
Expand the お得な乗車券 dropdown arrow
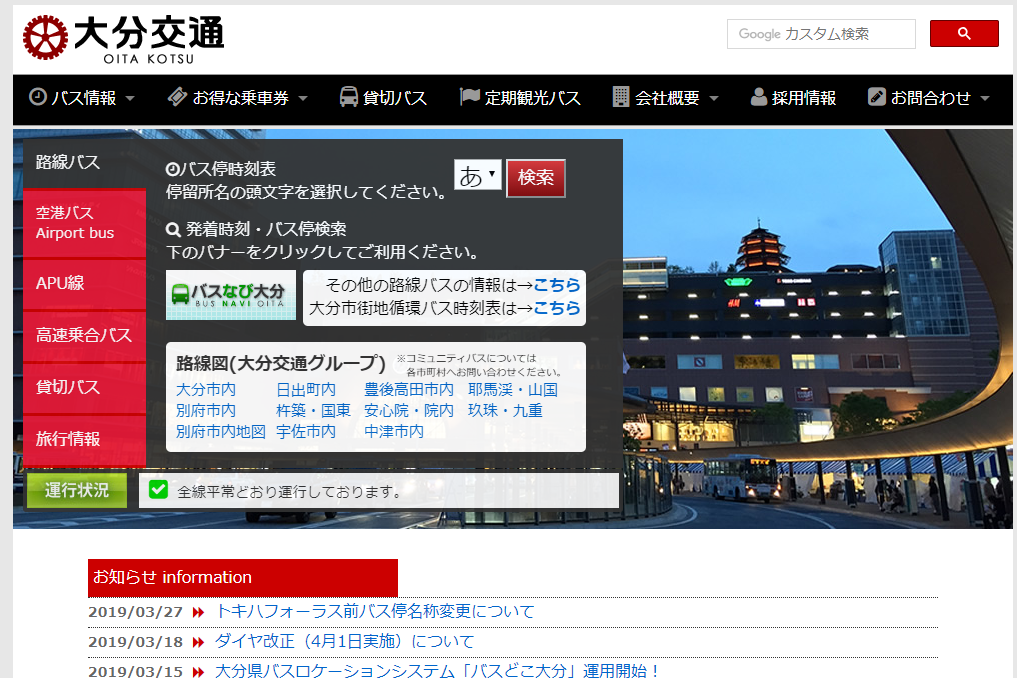pyautogui.click(x=303, y=99)
